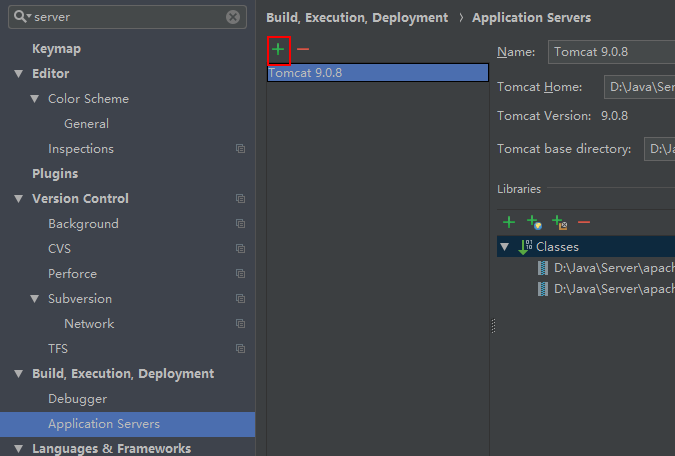Remove selected library entry
This screenshot has width=675, height=456.
coord(584,222)
